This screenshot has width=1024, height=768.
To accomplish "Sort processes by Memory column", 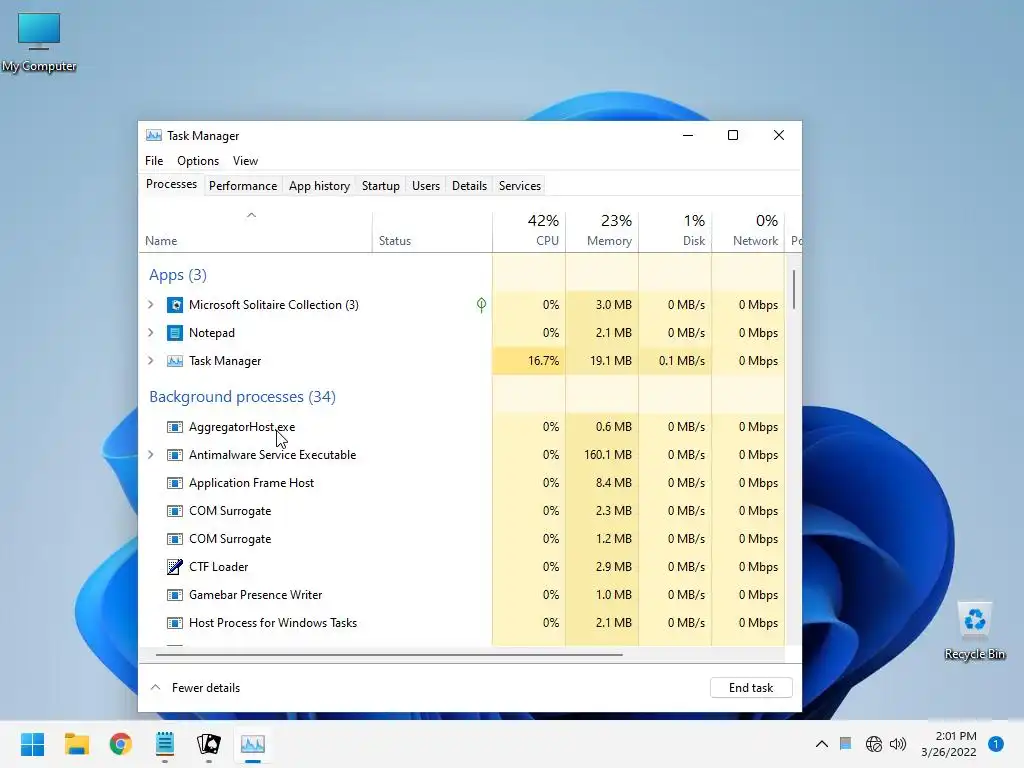I will [x=602, y=231].
